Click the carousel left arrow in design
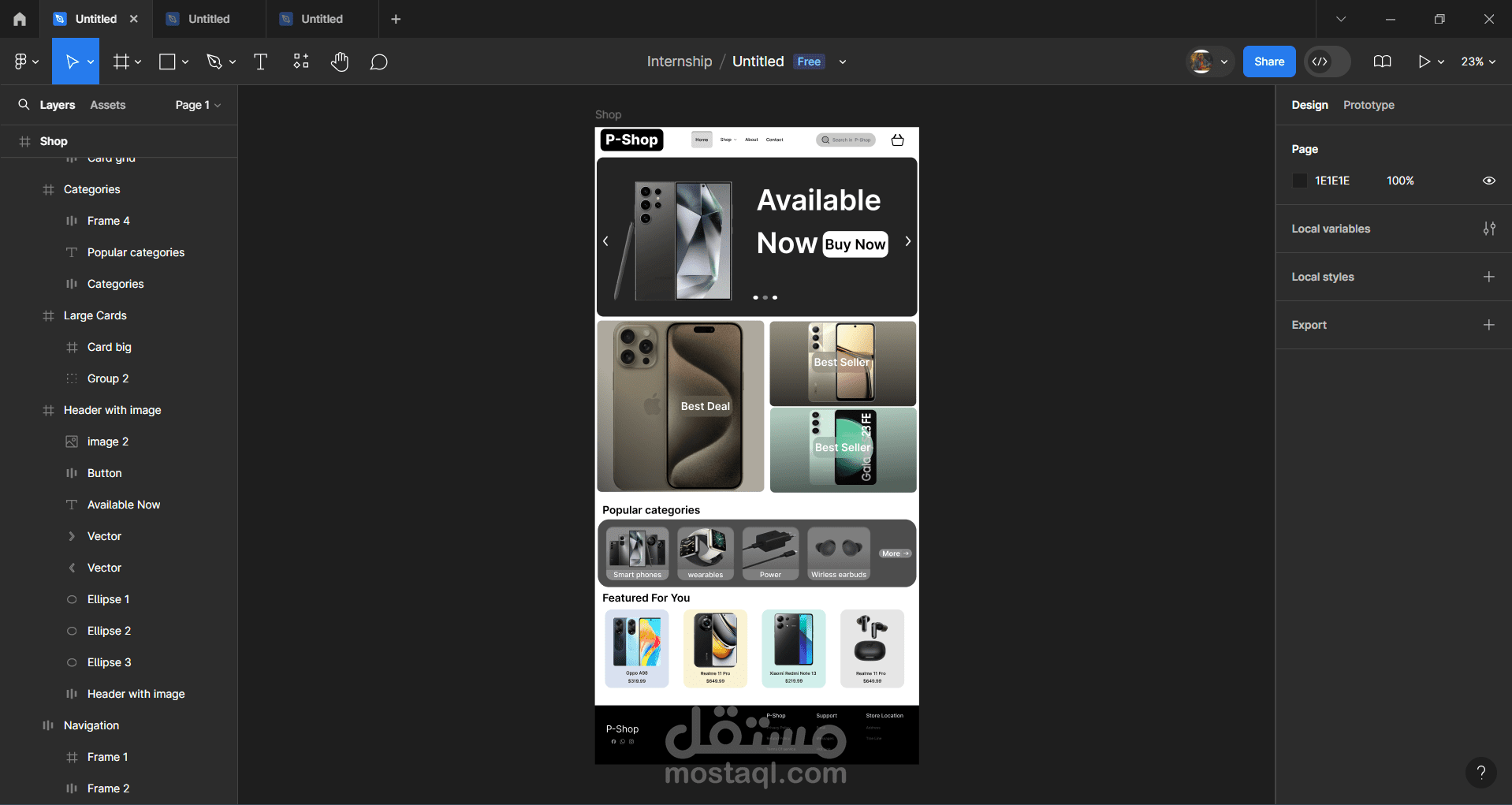Viewport: 1512px width, 805px height. point(605,241)
